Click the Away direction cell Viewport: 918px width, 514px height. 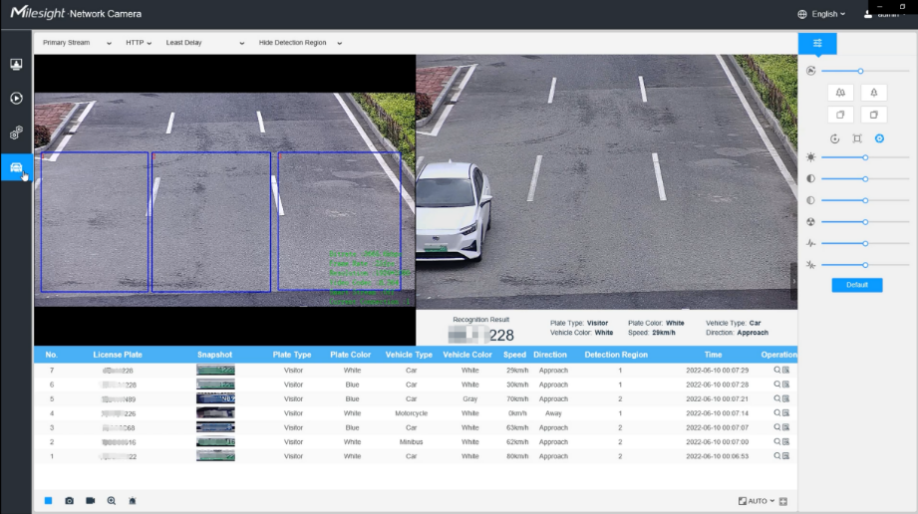click(553, 413)
